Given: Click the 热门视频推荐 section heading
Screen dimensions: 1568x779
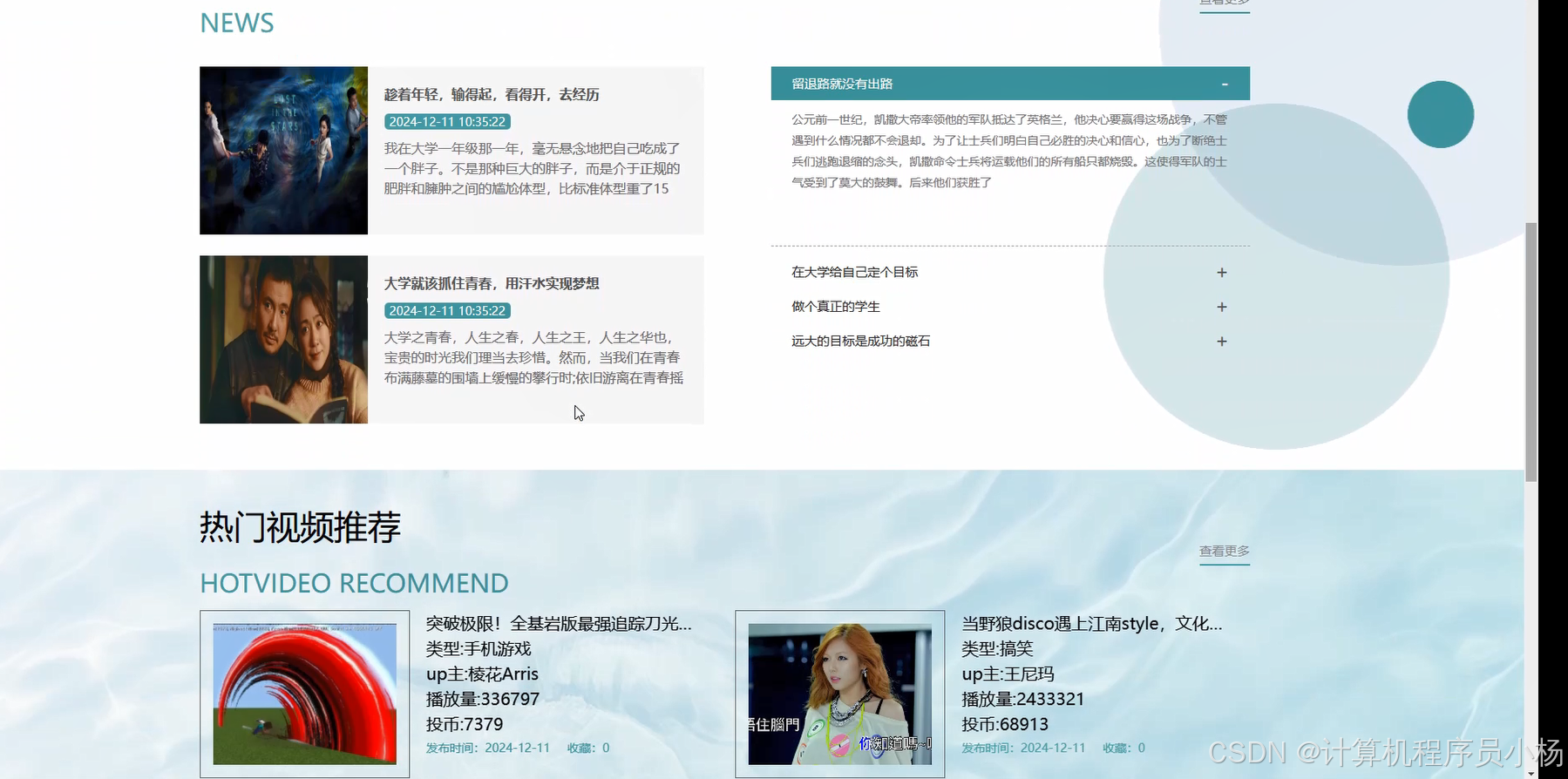Looking at the screenshot, I should [300, 527].
